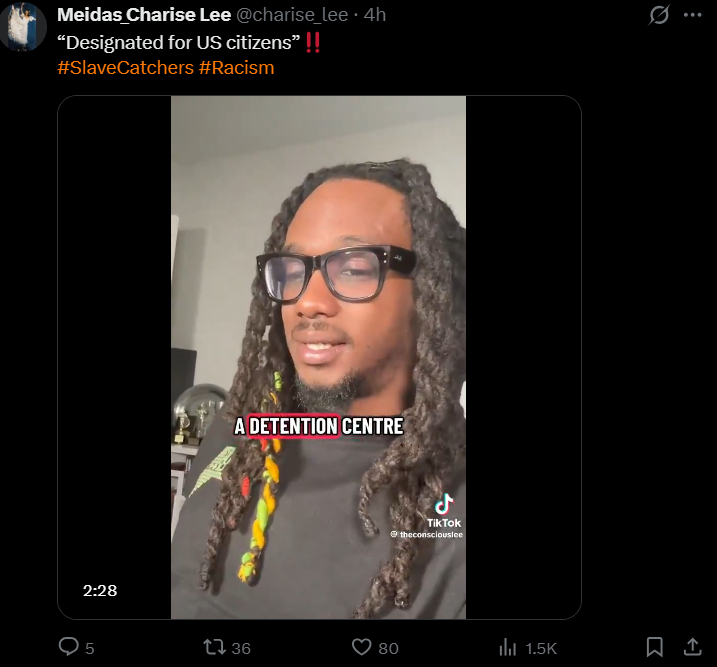Open the #SlaveCatchers hashtag

(x=126, y=68)
